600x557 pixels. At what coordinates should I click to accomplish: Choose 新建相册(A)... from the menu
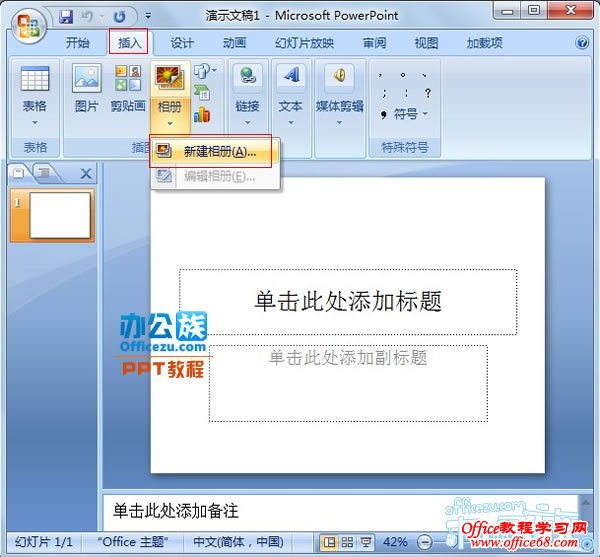[215, 151]
